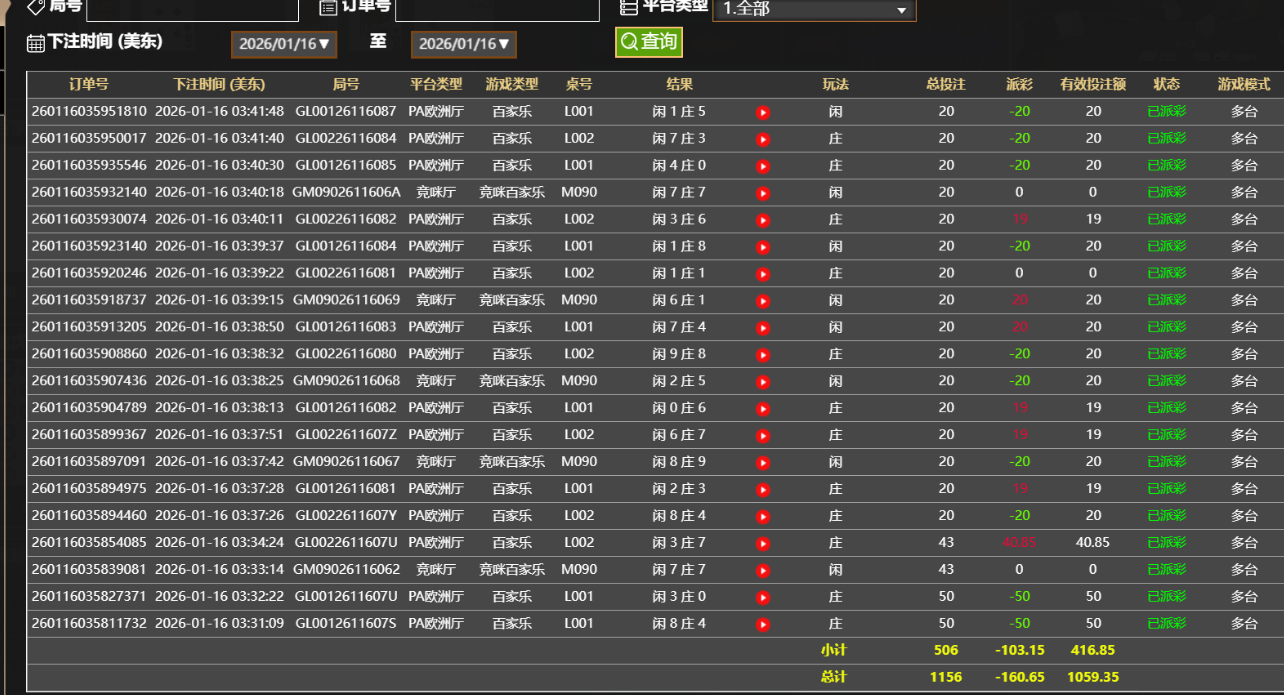
Task: Expand the 平台类型 dropdown showing 1.全部
Action: point(813,9)
